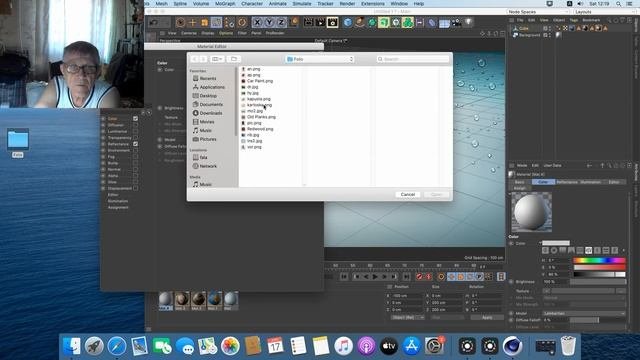This screenshot has height=360, width=640.
Task: Open Node Spaces dropdown
Action: click(x=538, y=12)
